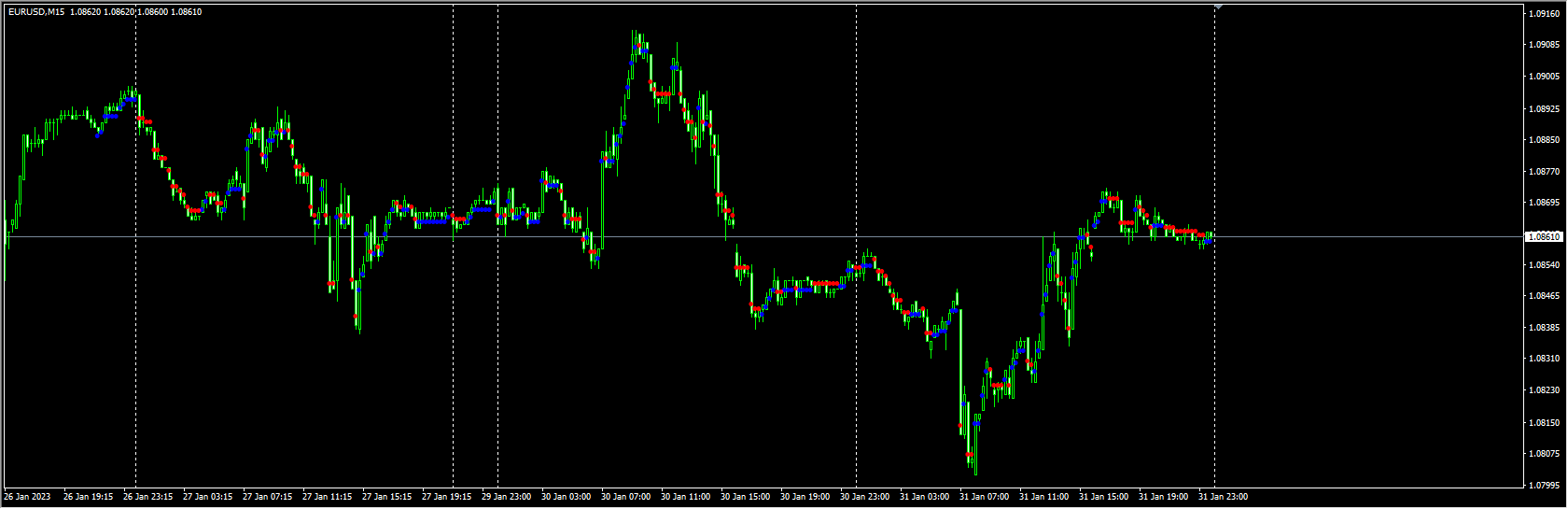Screen dimensions: 1568x509
Task: Click time axis label 30 Jan 19:00
Action: (x=805, y=497)
